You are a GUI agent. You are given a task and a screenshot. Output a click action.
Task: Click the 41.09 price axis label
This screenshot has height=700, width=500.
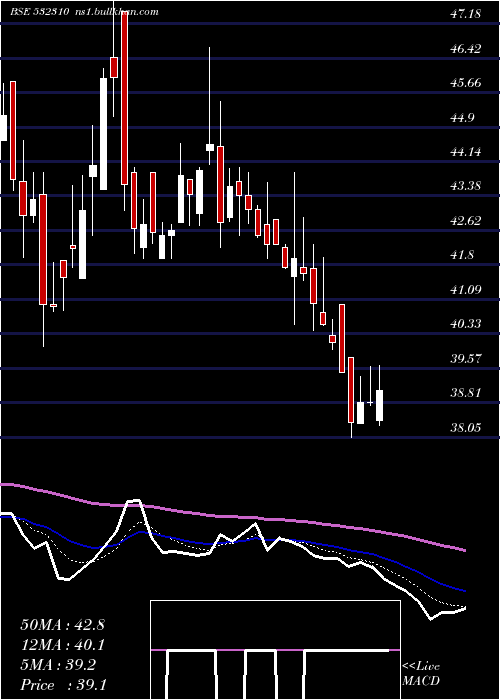click(465, 290)
